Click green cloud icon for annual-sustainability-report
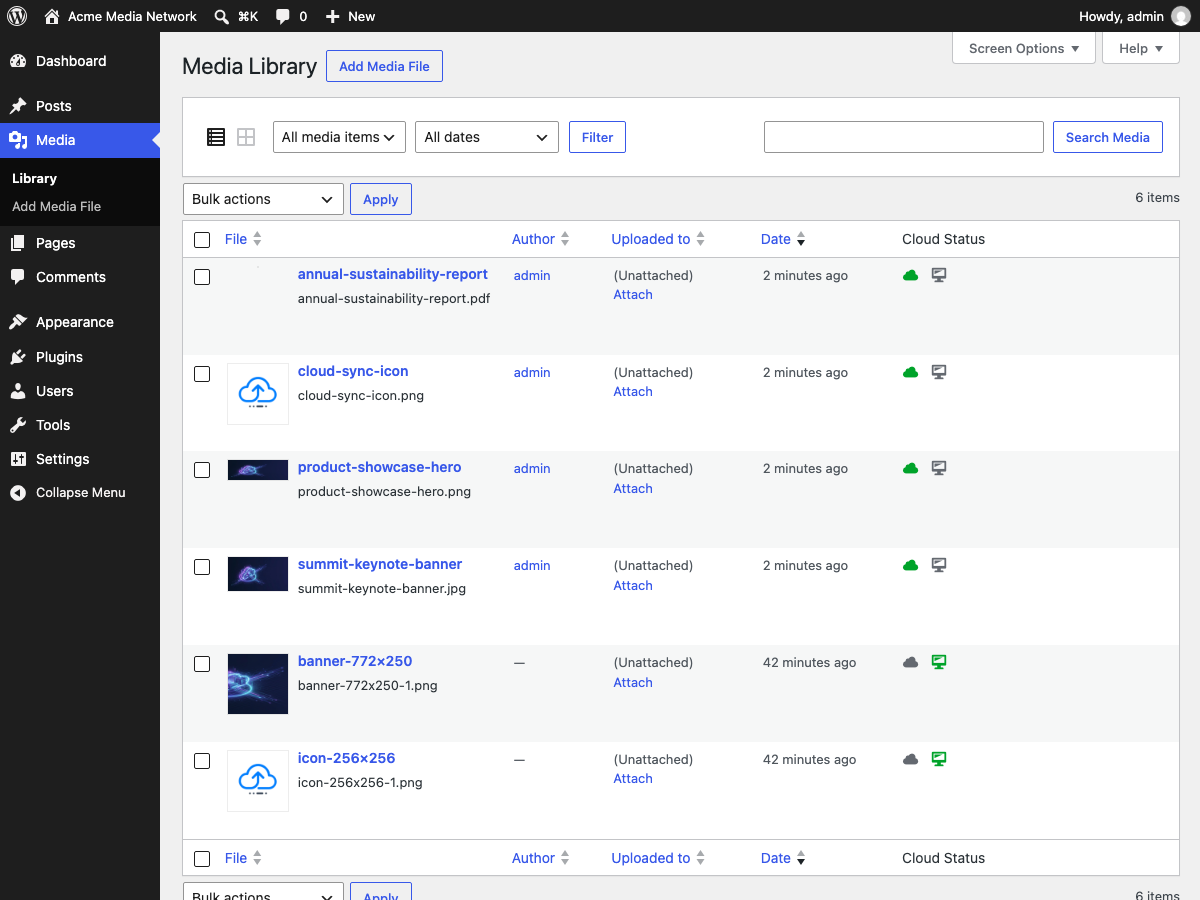The height and width of the screenshot is (900, 1200). point(910,275)
